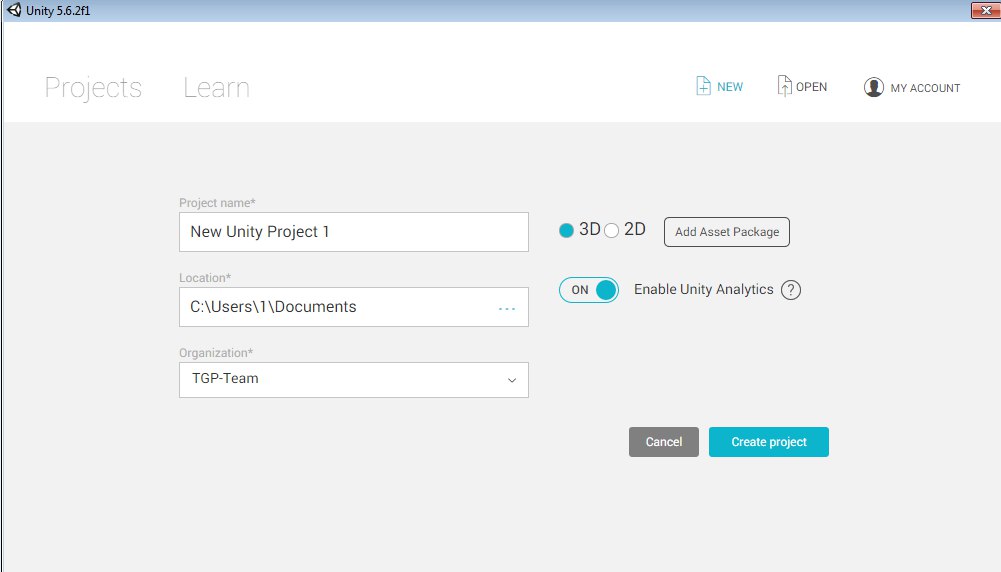
Task: Click the My Account avatar icon
Action: (x=873, y=87)
